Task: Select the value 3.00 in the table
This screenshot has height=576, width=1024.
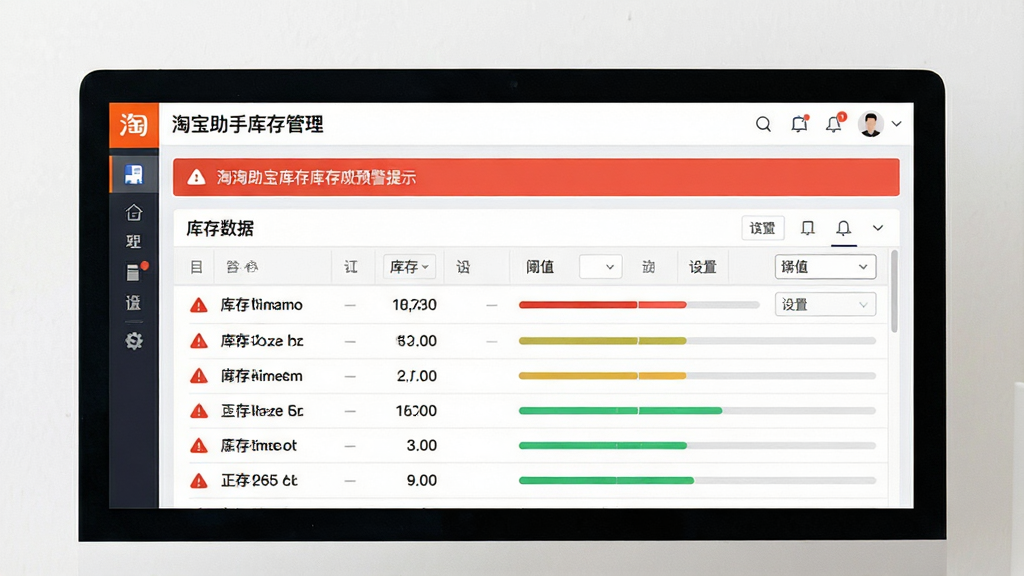Action: coord(421,445)
